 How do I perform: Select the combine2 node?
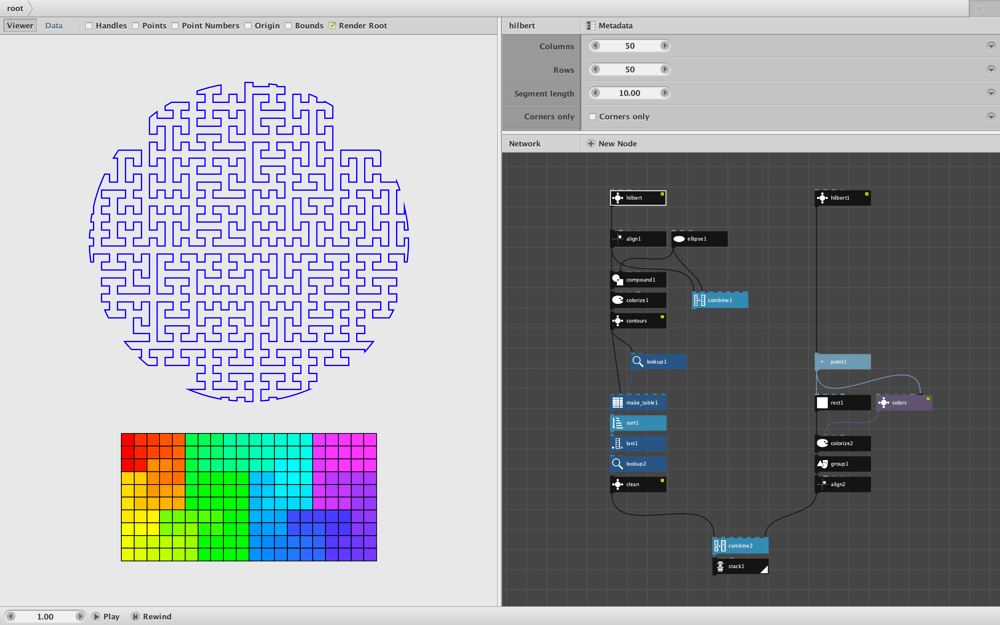740,546
